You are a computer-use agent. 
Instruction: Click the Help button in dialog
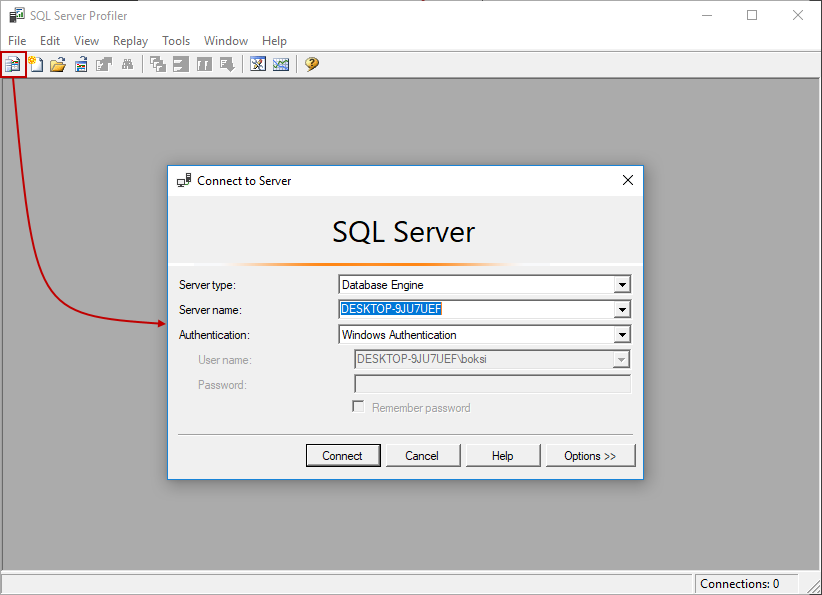[503, 456]
